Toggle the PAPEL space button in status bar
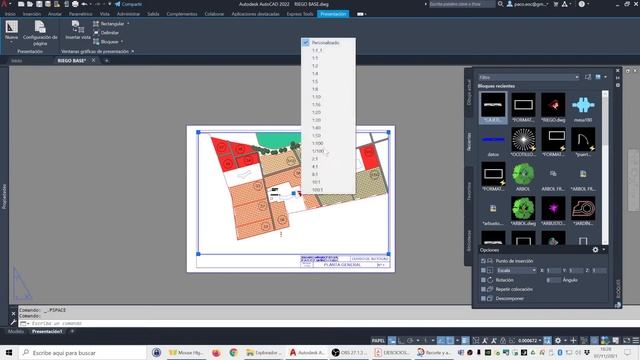The image size is (640, 360). click(378, 340)
